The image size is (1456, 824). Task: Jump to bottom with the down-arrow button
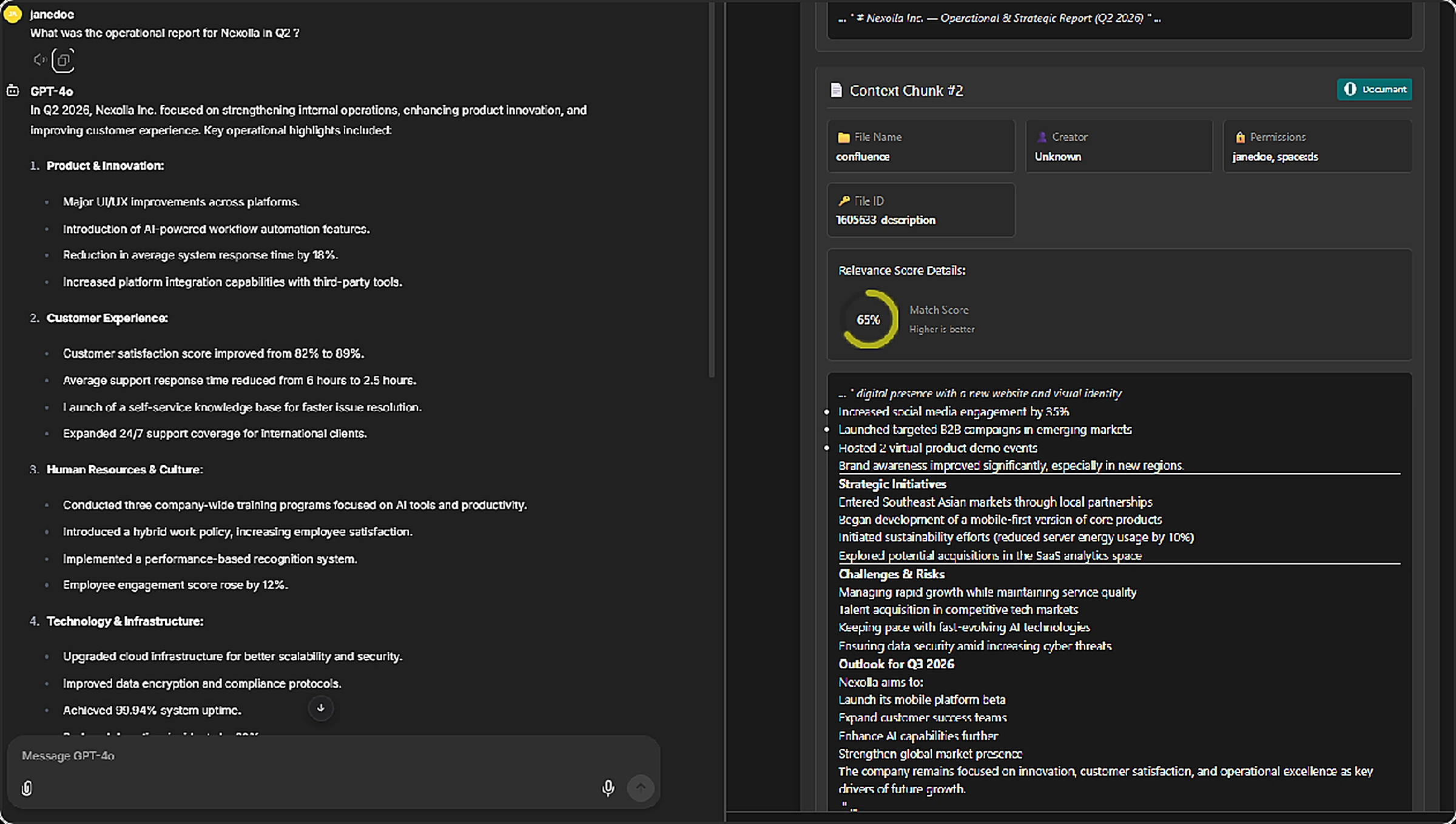pos(321,708)
